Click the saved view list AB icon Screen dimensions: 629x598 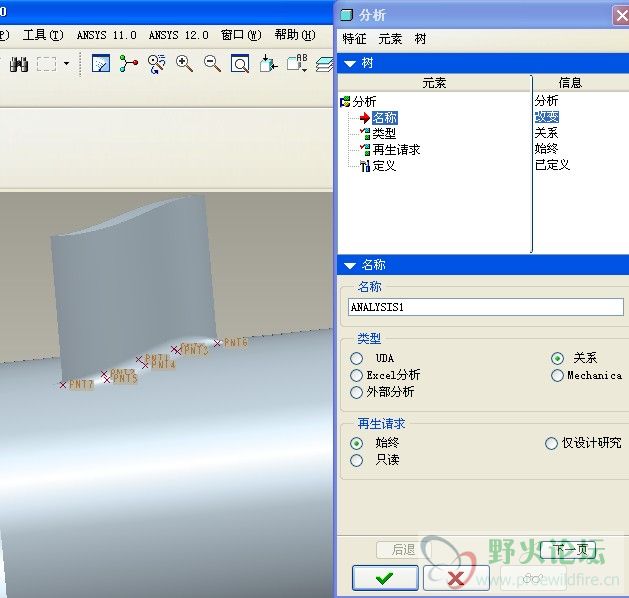click(x=297, y=63)
